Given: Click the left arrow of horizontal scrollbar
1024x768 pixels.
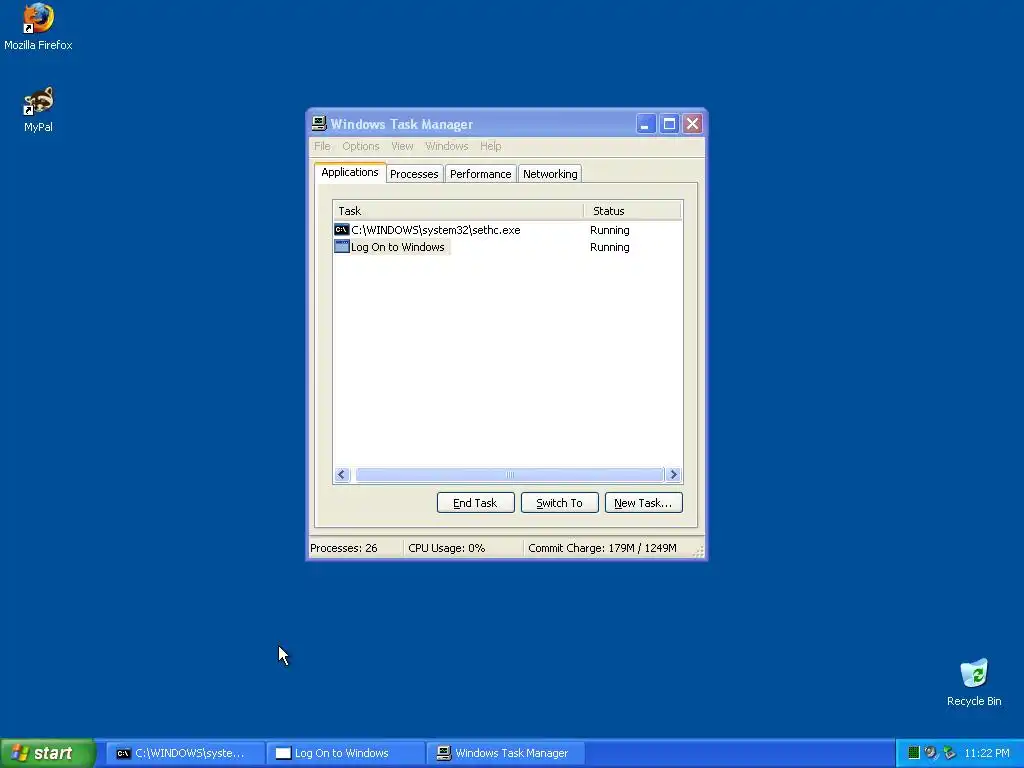Looking at the screenshot, I should click(x=342, y=475).
